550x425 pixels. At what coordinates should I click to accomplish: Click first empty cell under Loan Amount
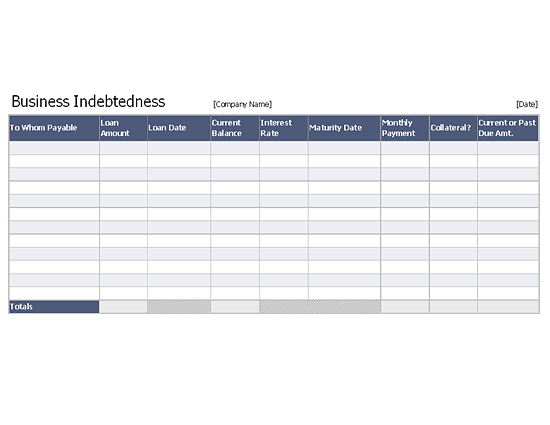point(123,148)
